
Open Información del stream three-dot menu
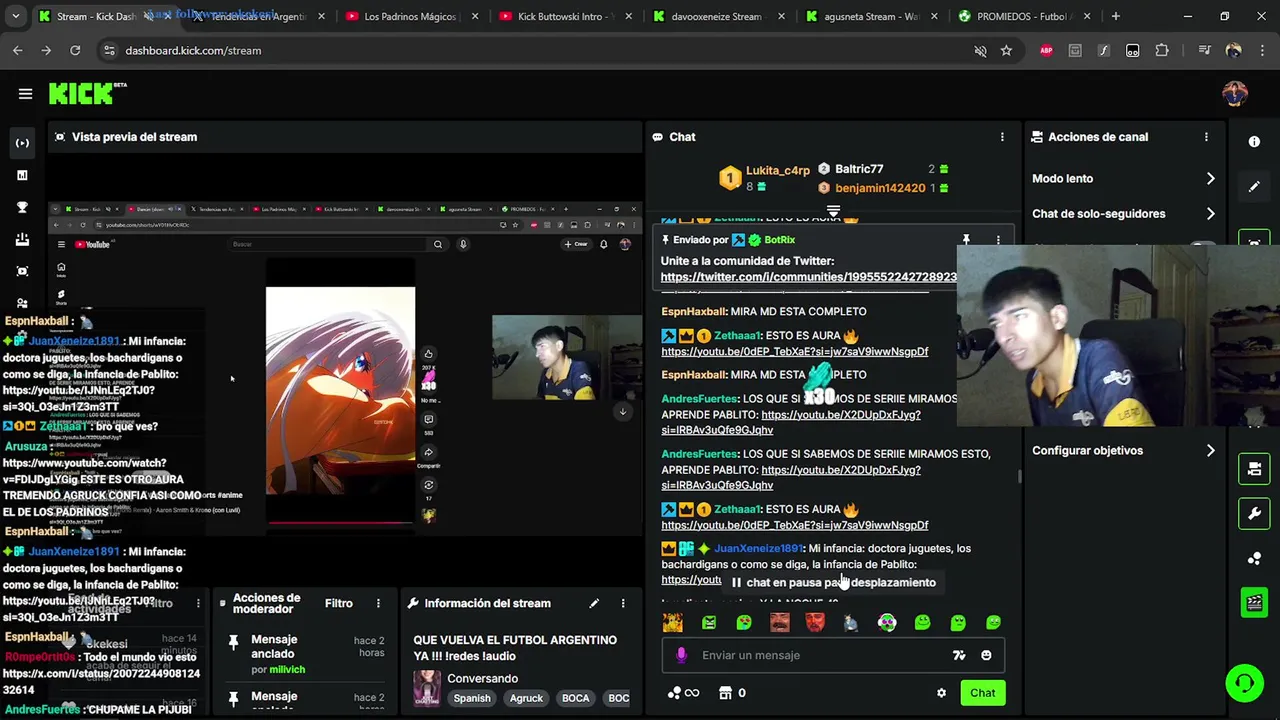622,603
